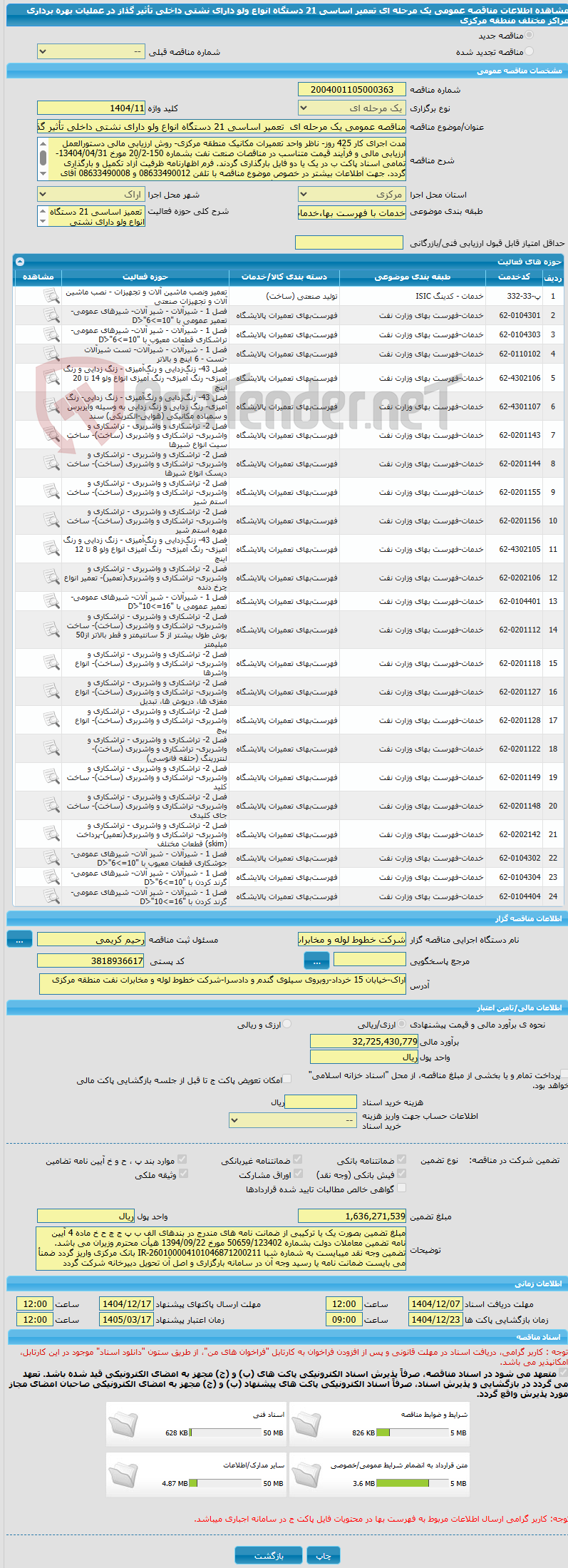
Task: View details icon for row 5
Action: (x=51, y=378)
